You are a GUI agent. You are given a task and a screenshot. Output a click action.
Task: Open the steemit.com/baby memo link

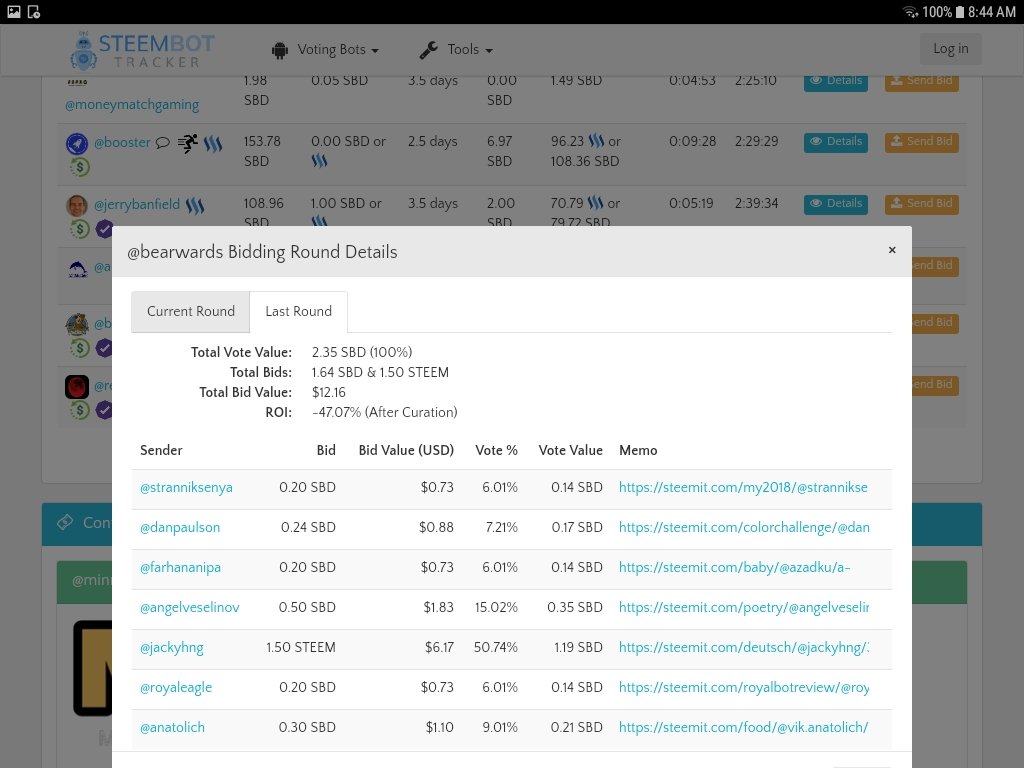pos(735,568)
